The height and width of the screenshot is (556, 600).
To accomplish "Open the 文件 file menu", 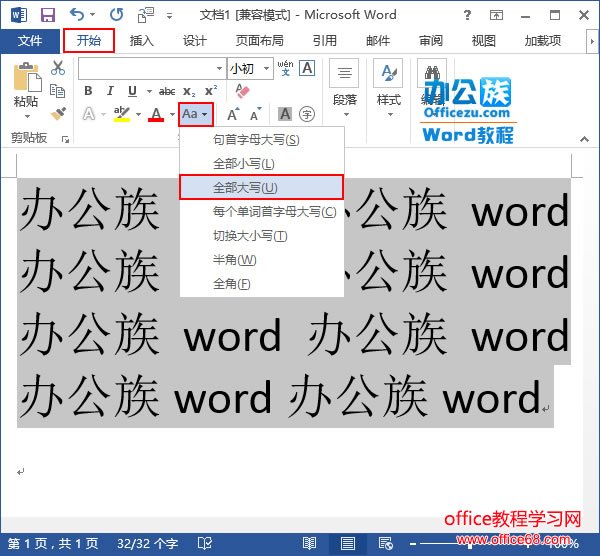I will tap(30, 41).
